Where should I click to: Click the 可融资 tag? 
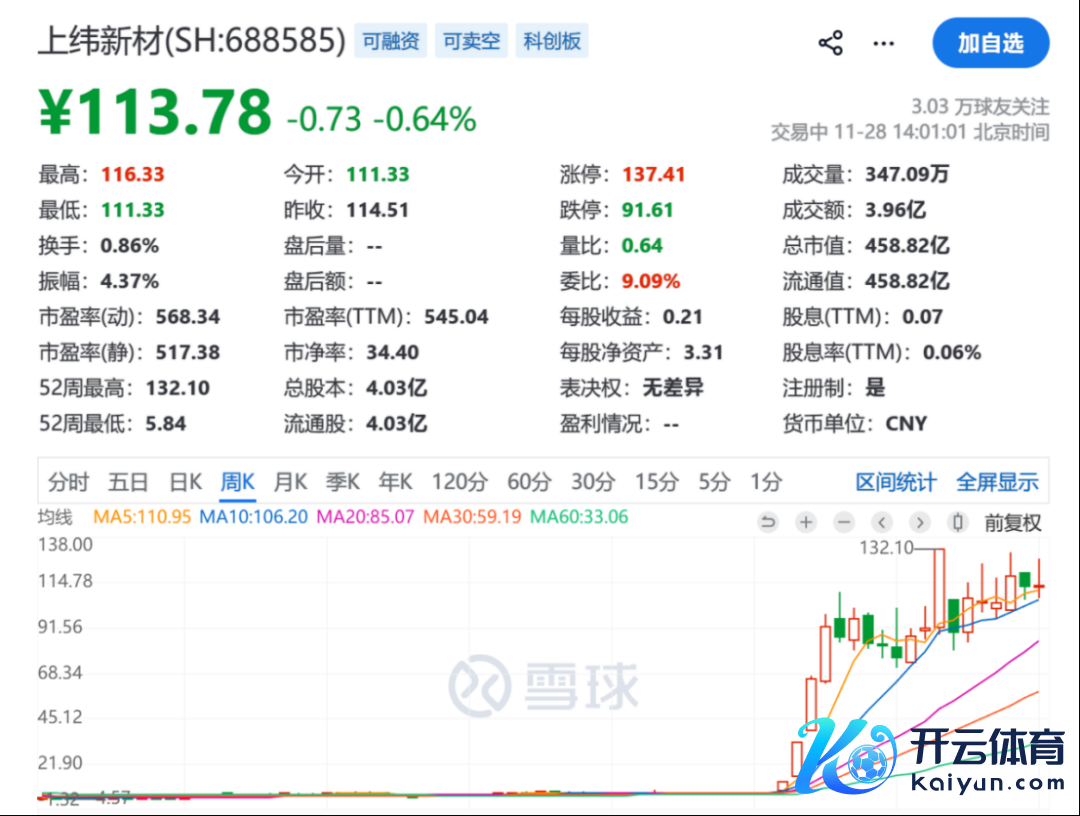pyautogui.click(x=391, y=42)
